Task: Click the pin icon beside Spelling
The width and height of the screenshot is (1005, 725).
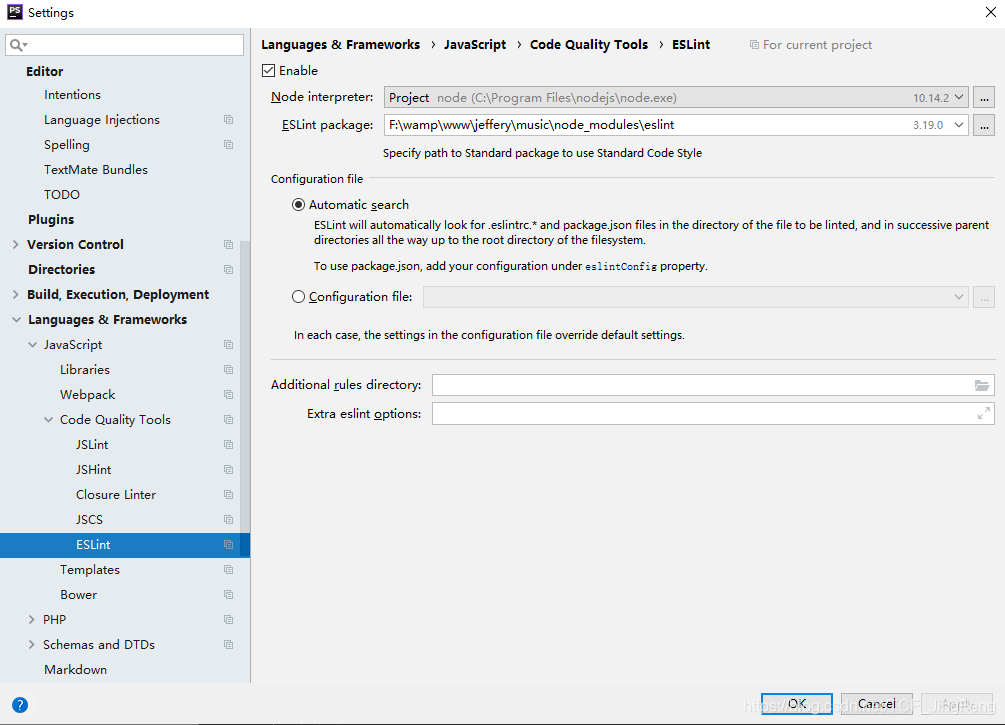Action: coord(228,144)
